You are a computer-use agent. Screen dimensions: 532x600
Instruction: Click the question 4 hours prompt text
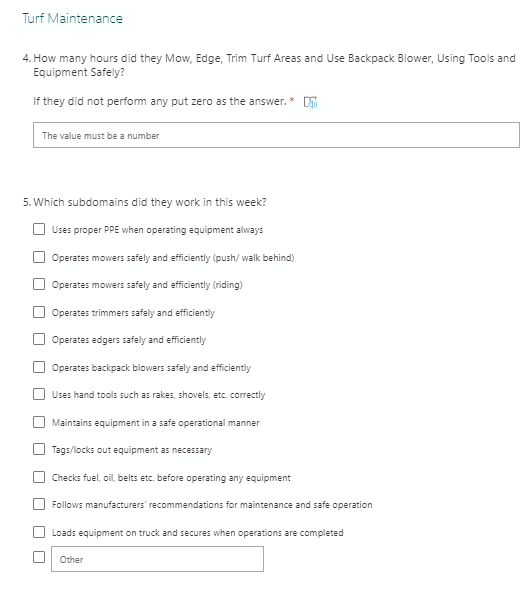coord(269,65)
